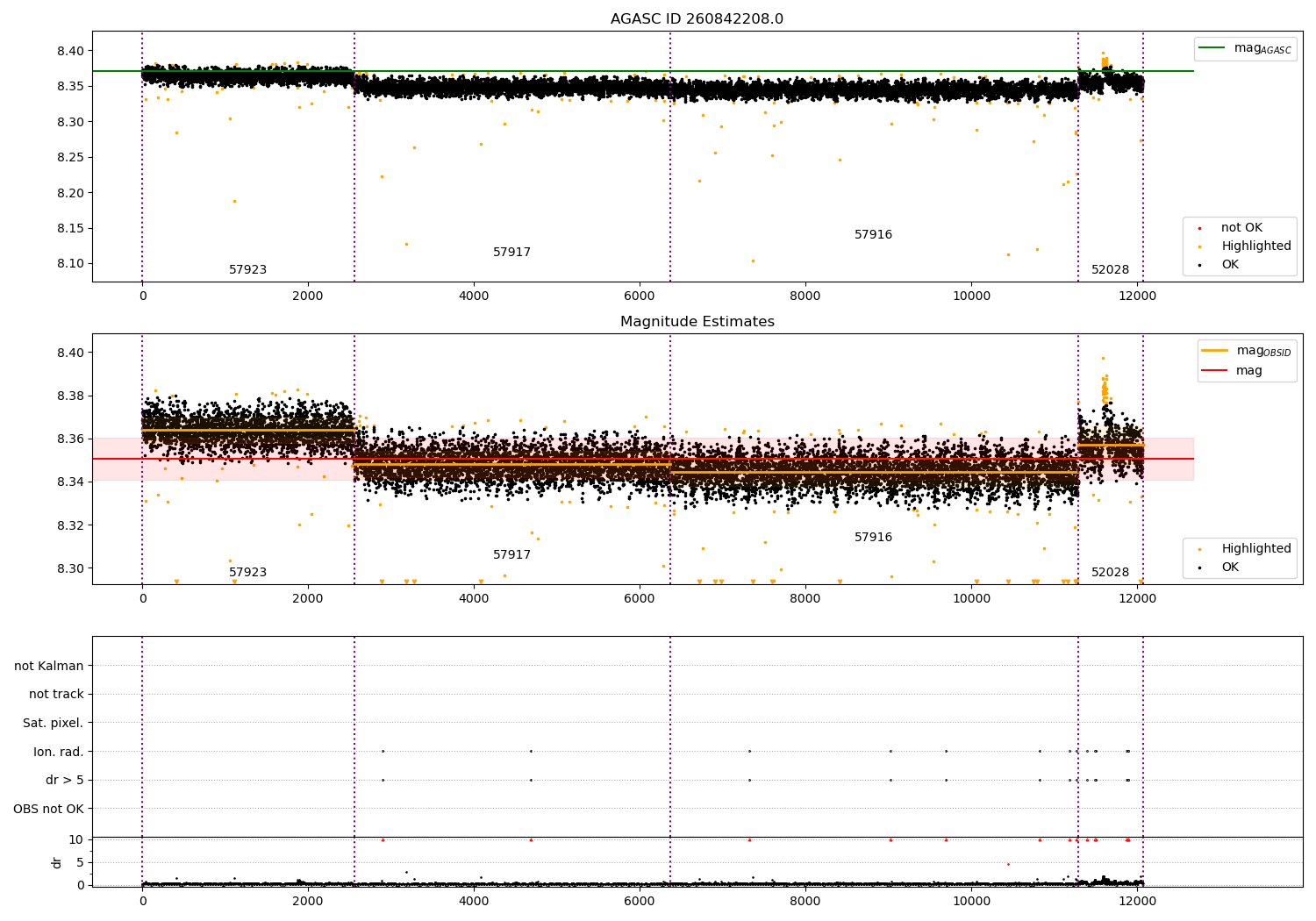Click the rotated 'dr' y-axis label
The image size is (1316, 921).
57,862
